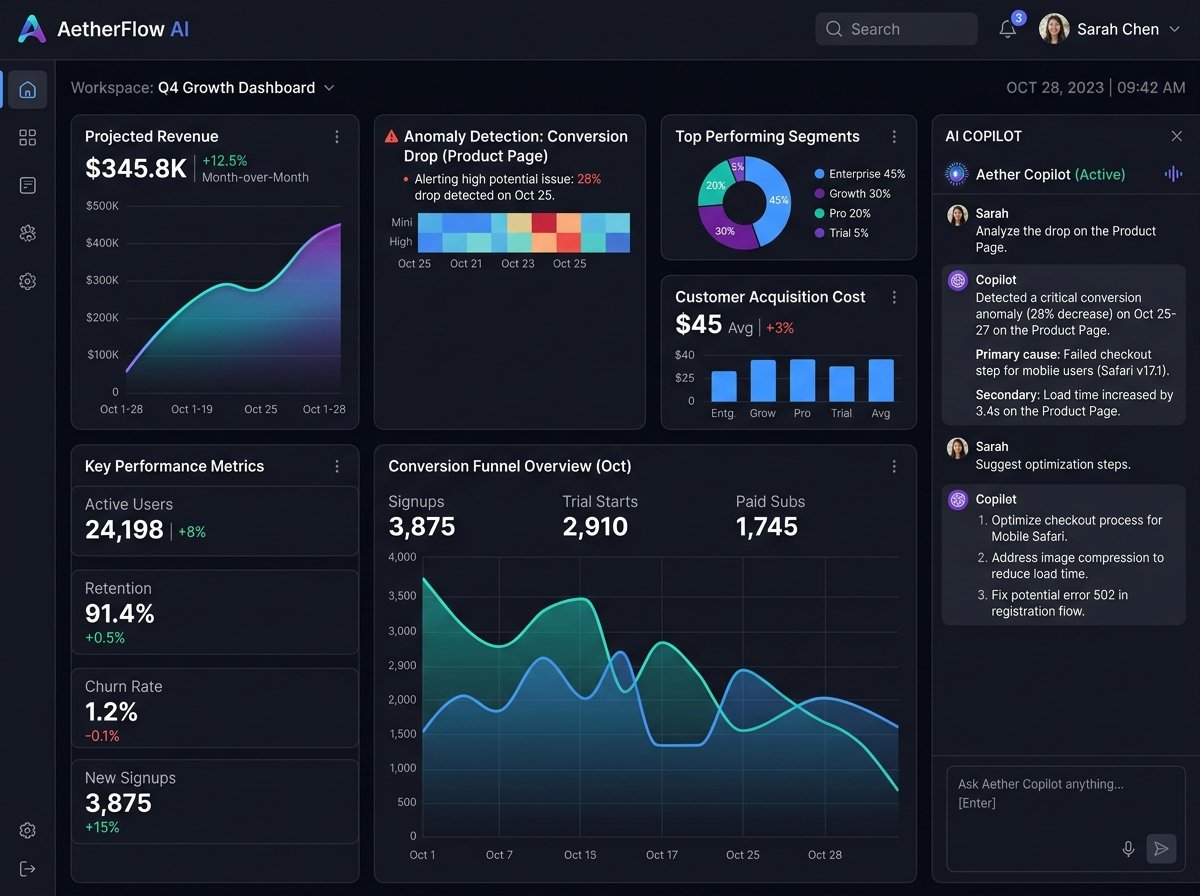This screenshot has height=896, width=1200.
Task: Open the AI brain sidebar icon
Action: tap(28, 233)
